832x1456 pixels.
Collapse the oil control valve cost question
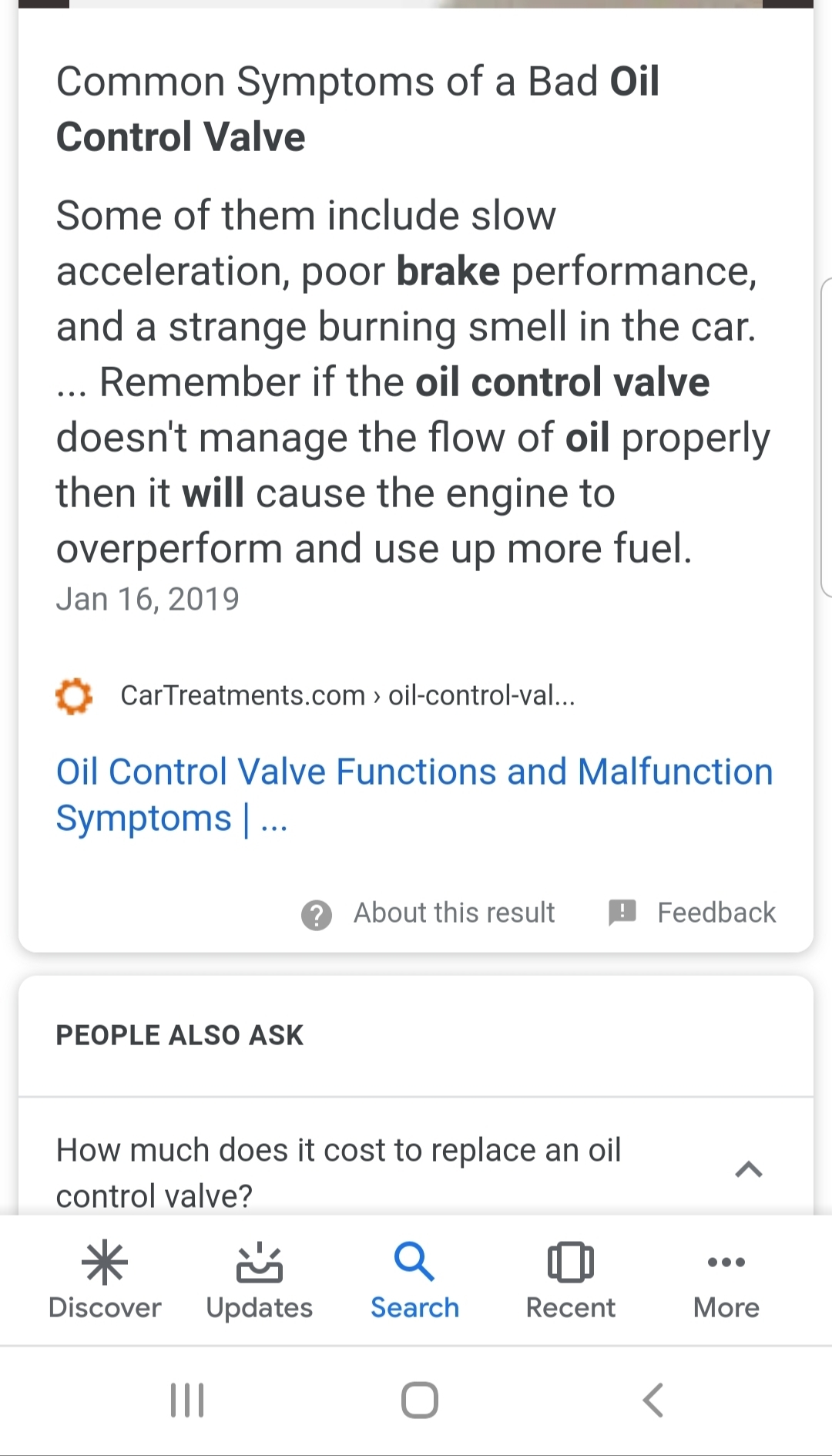coord(748,1170)
